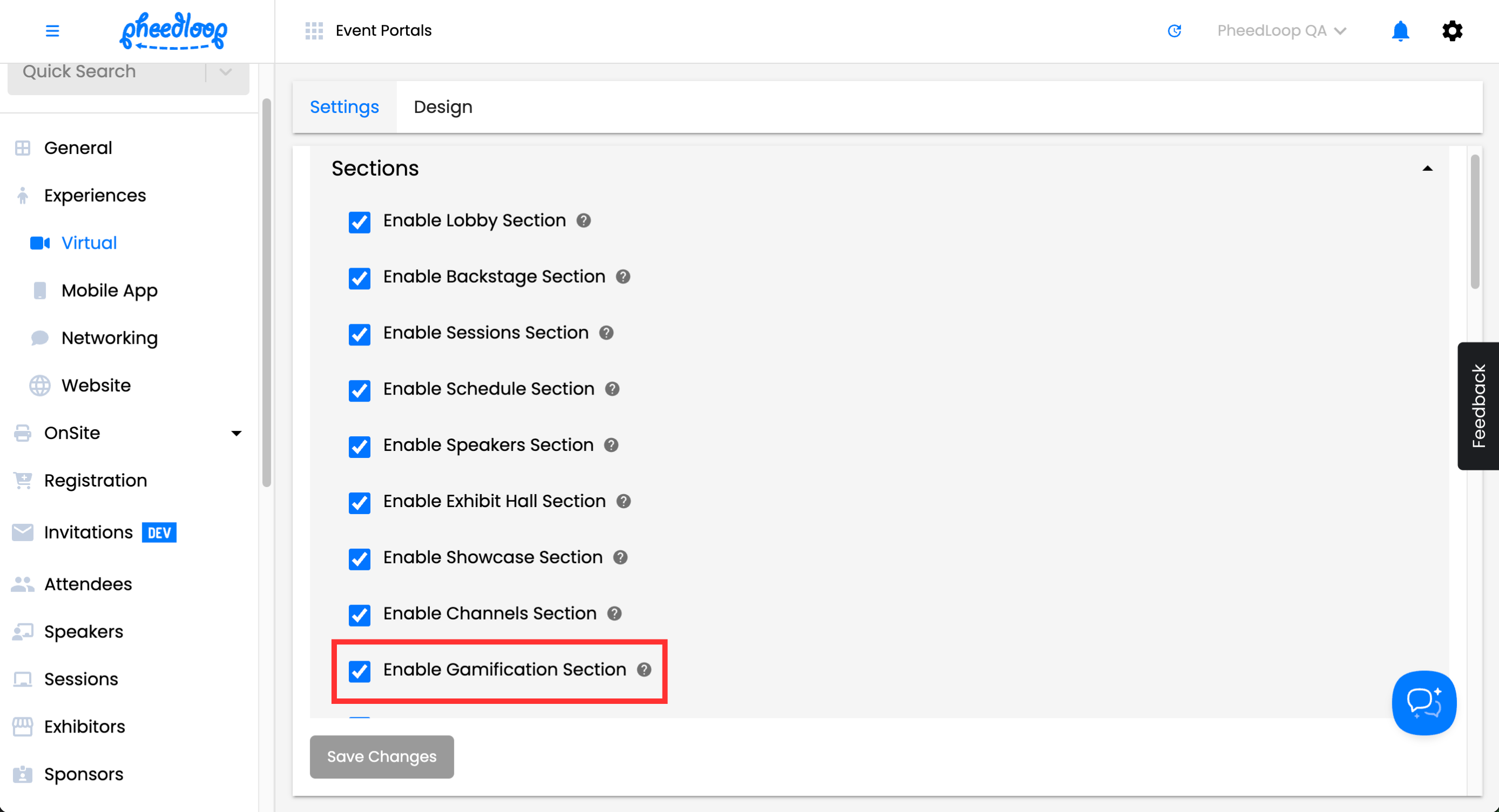Click the Save Changes button
This screenshot has width=1499, height=812.
pyautogui.click(x=382, y=756)
